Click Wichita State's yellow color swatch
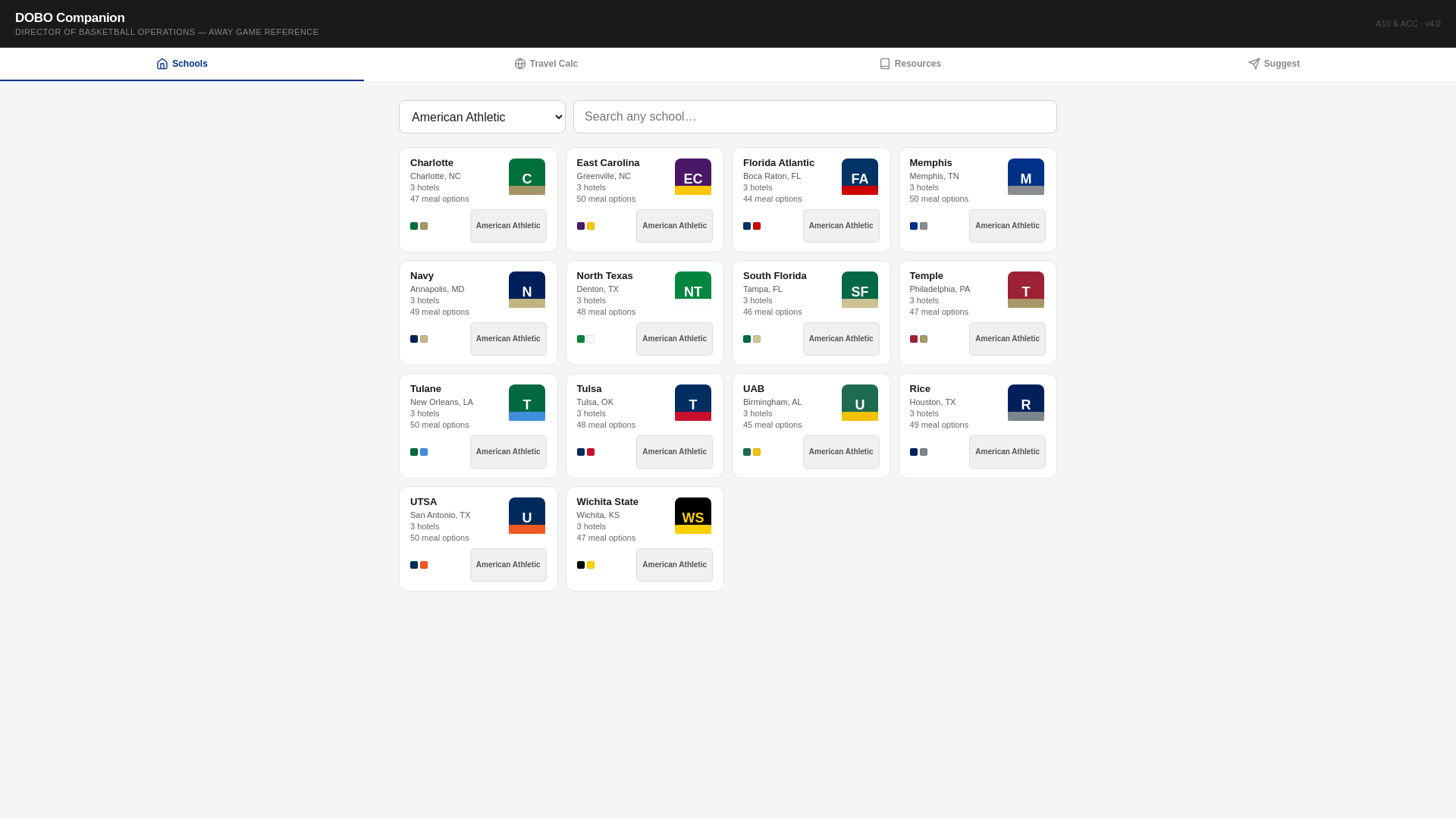This screenshot has height=819, width=1456. [x=591, y=565]
